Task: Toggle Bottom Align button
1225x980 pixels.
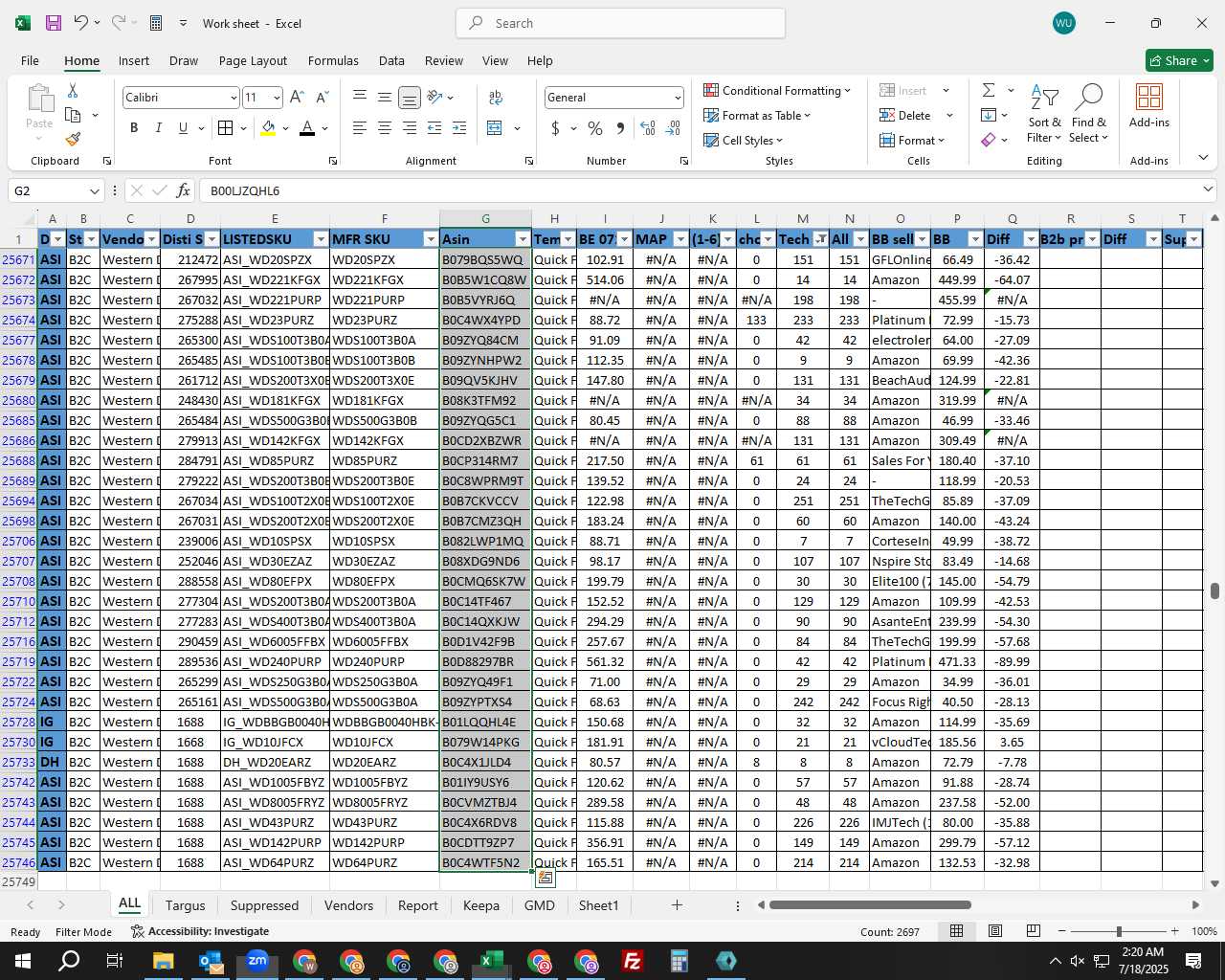Action: point(409,97)
